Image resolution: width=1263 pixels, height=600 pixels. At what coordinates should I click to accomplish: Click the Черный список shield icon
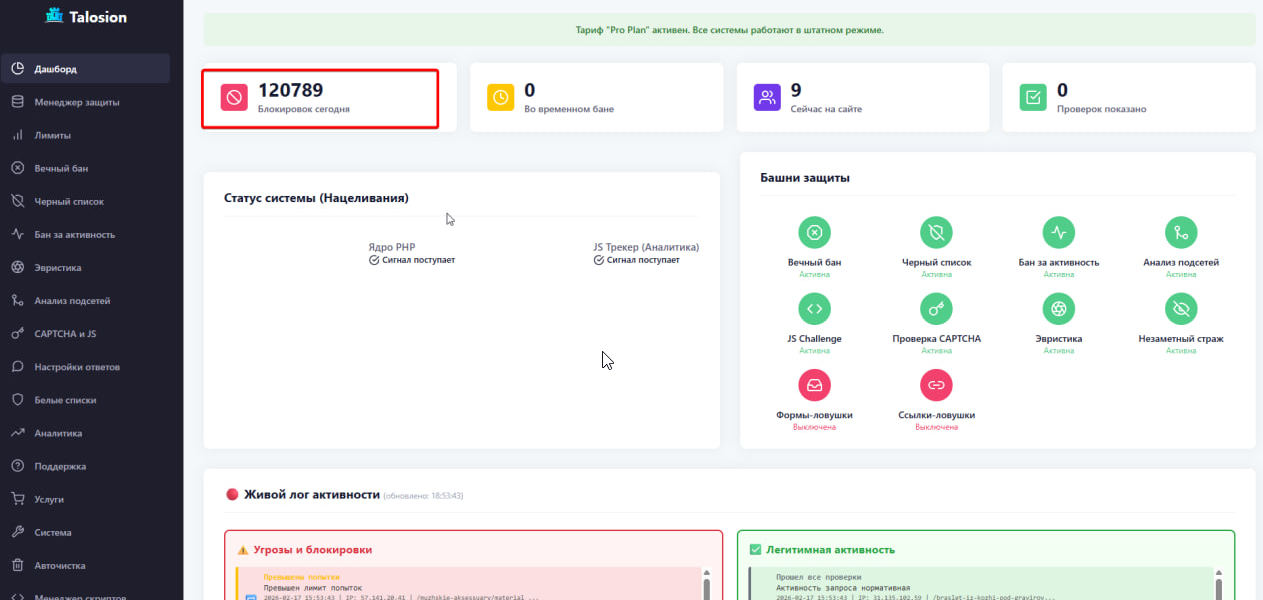tap(936, 232)
